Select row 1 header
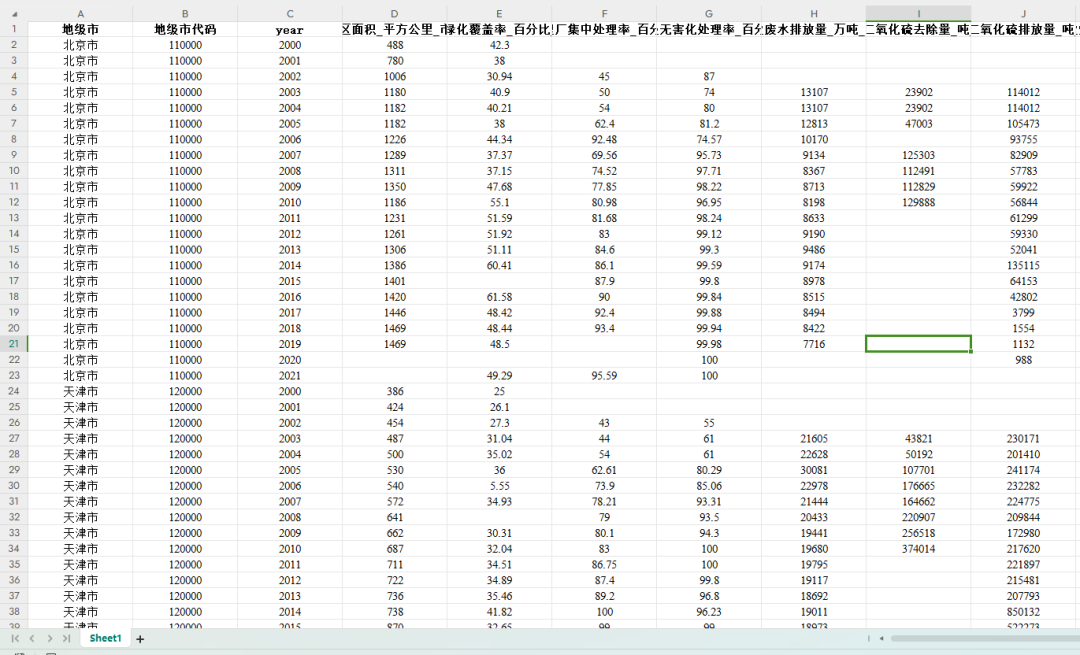 14,29
